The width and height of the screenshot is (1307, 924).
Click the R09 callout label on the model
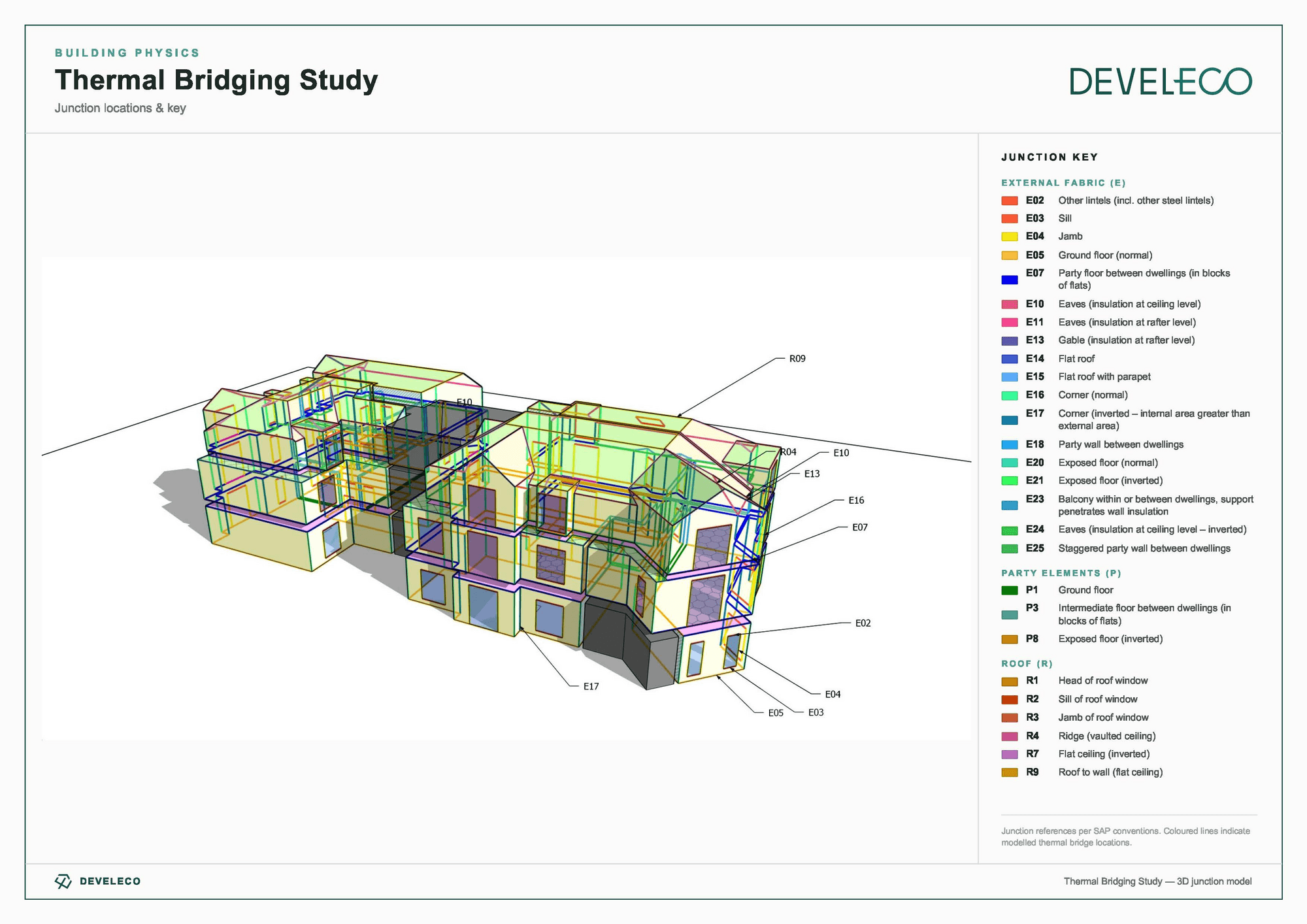pos(797,359)
